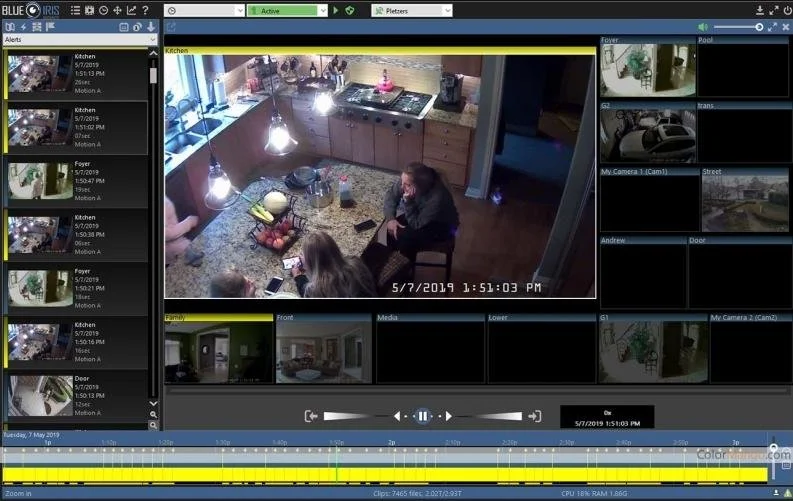793x501 pixels.
Task: Select the Kitchen 1:51:13 PM alert clip
Action: click(76, 74)
